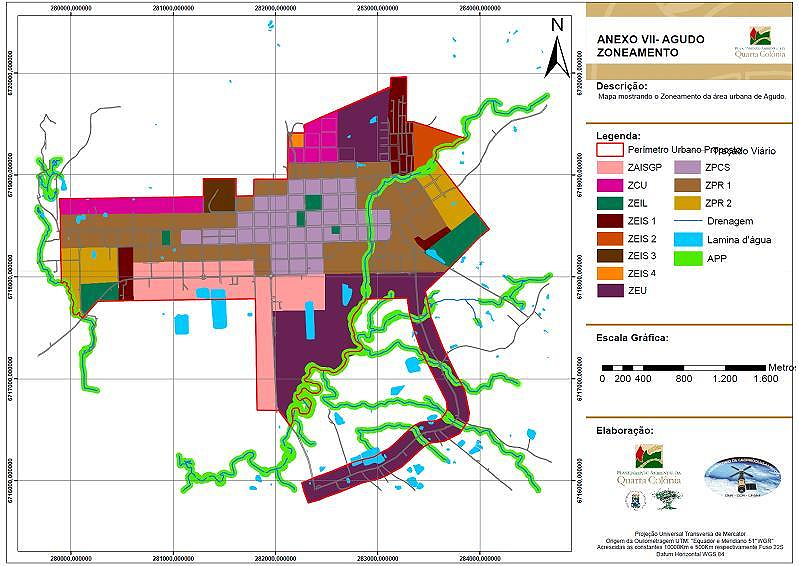Click the north arrow compass symbol

[558, 48]
